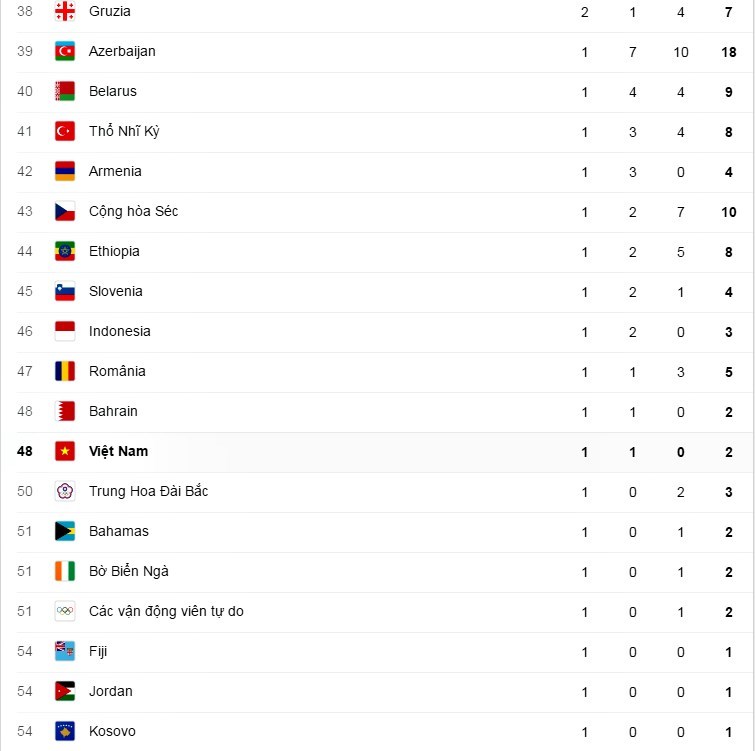Image resolution: width=755 pixels, height=751 pixels.
Task: Click the Bahamas flag icon
Action: coord(65,531)
